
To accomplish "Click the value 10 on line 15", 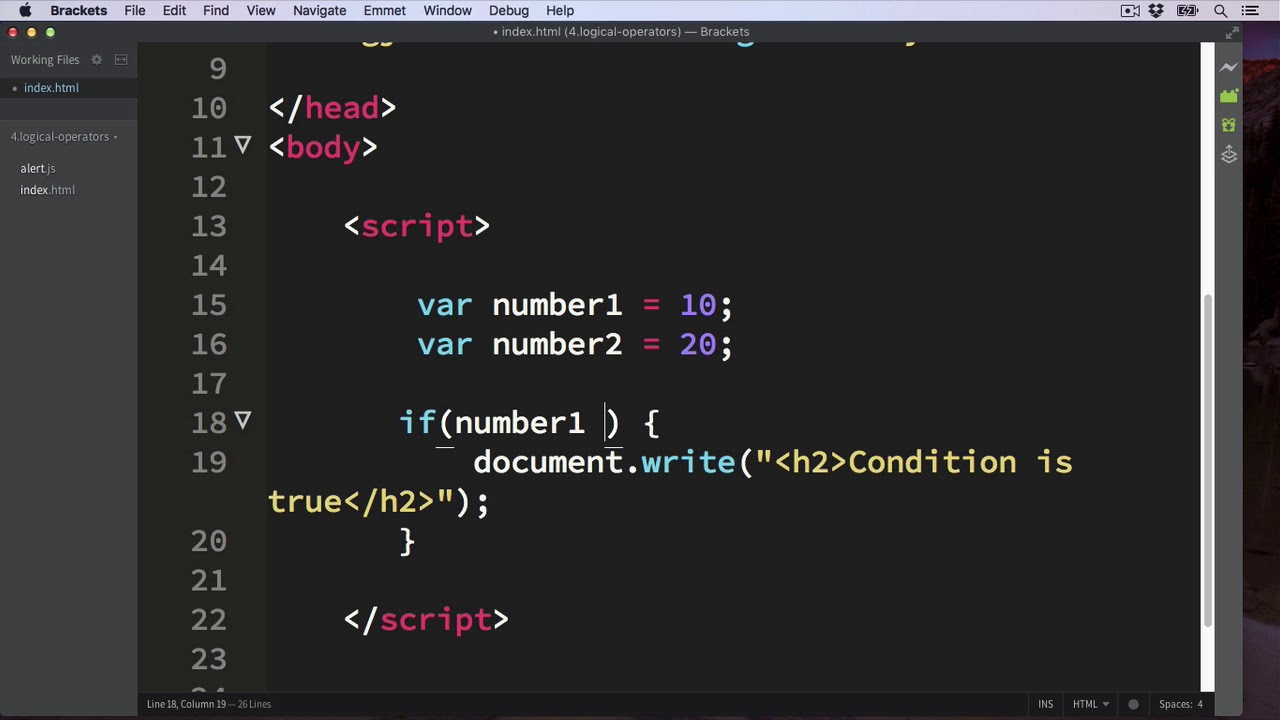I will pyautogui.click(x=698, y=305).
